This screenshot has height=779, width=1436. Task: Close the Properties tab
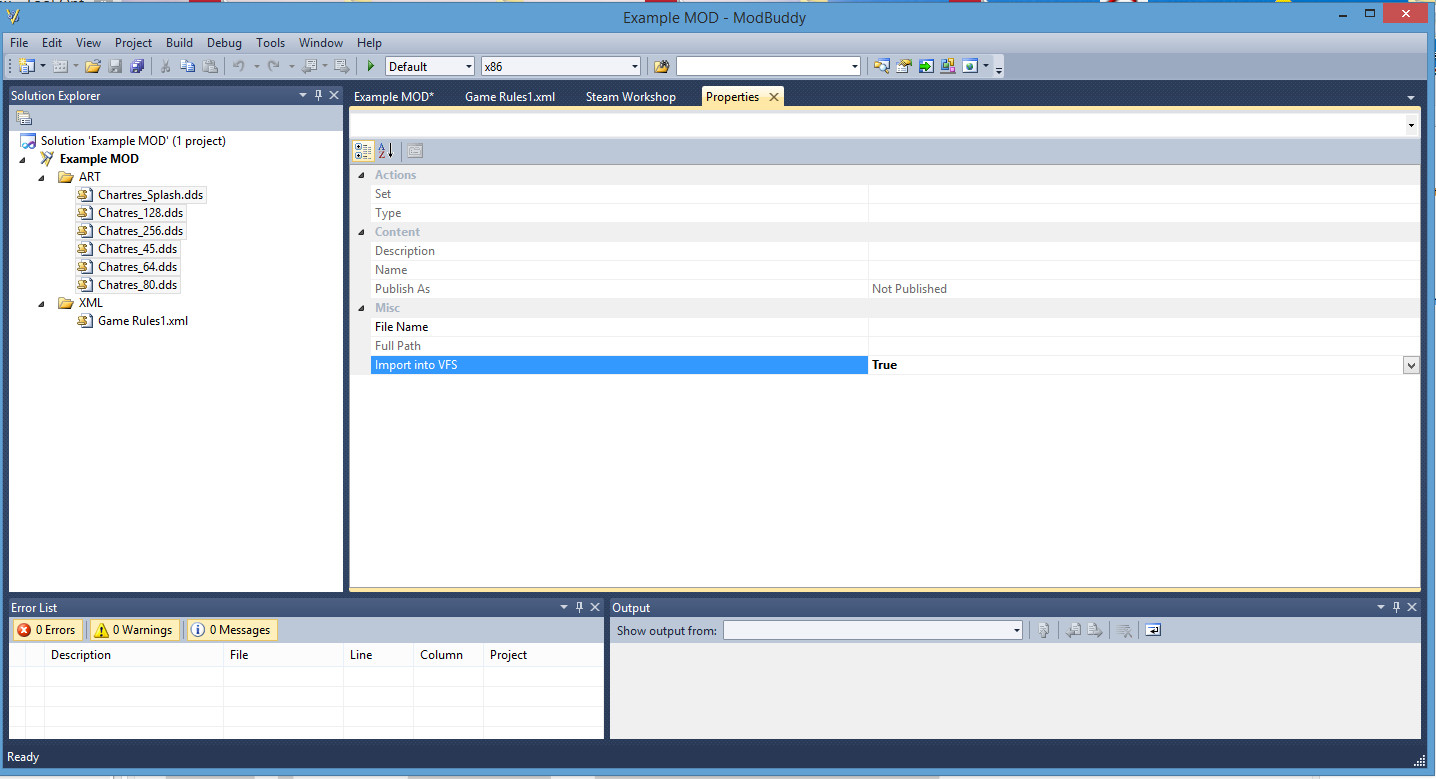773,97
